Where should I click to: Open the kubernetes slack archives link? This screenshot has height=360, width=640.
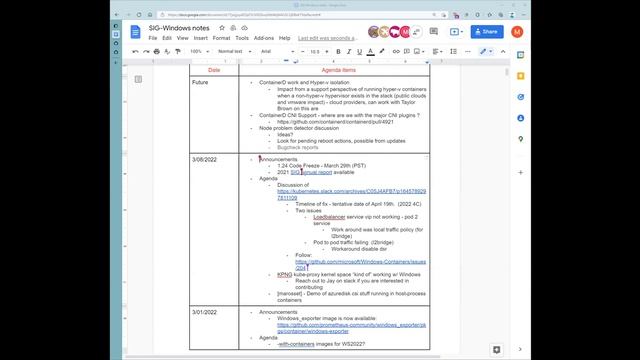[x=351, y=194]
